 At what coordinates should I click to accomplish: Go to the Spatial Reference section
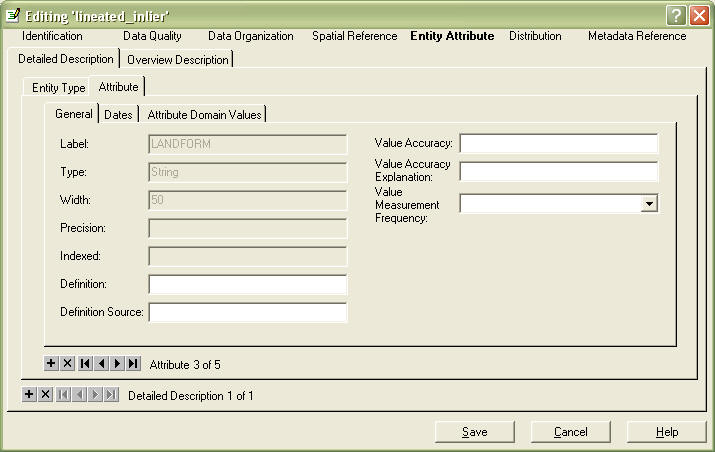click(x=354, y=36)
